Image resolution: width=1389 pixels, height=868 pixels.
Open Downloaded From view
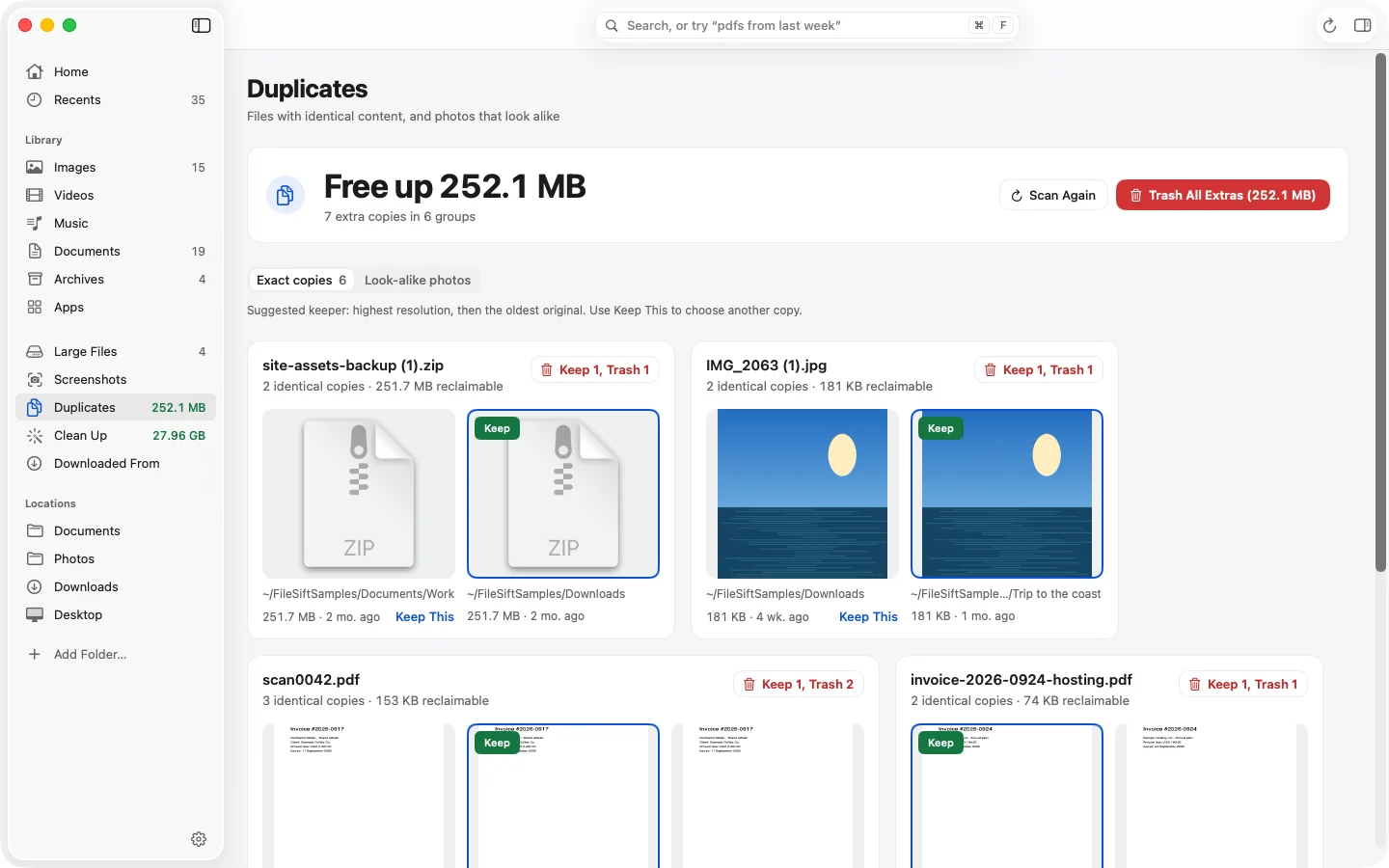(x=116, y=463)
